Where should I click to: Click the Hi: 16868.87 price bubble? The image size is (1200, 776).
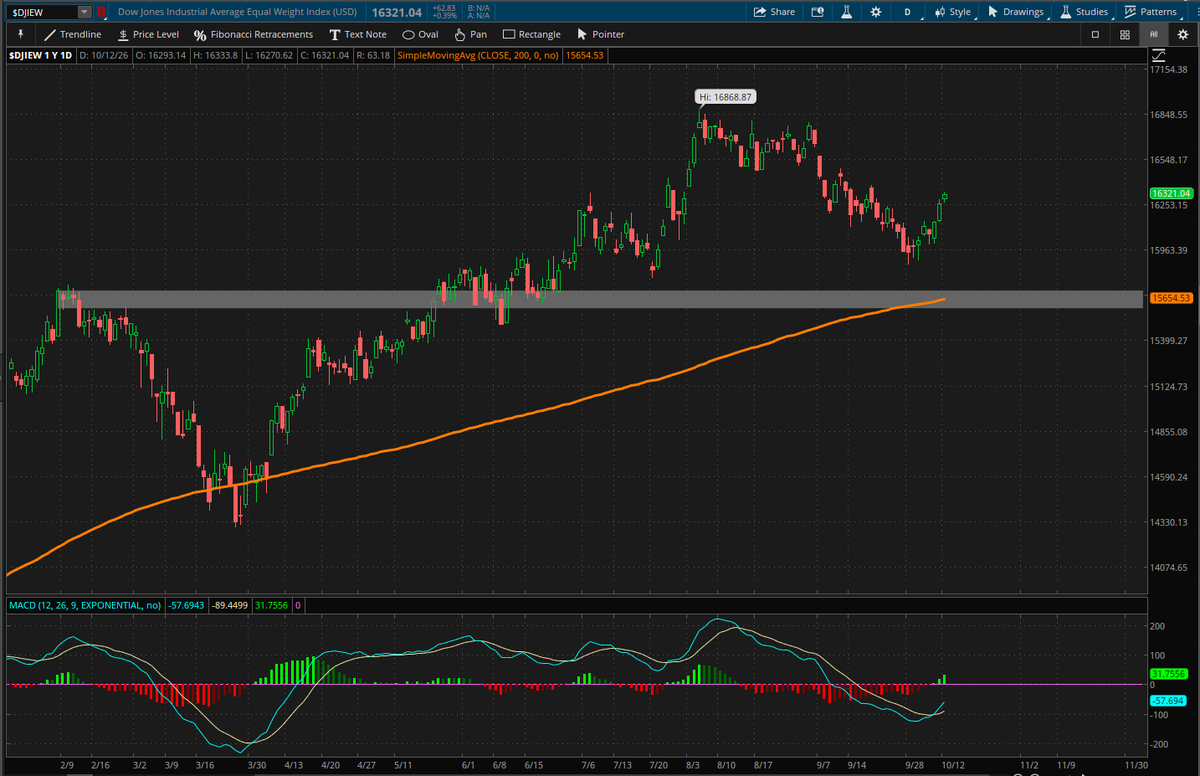point(726,97)
